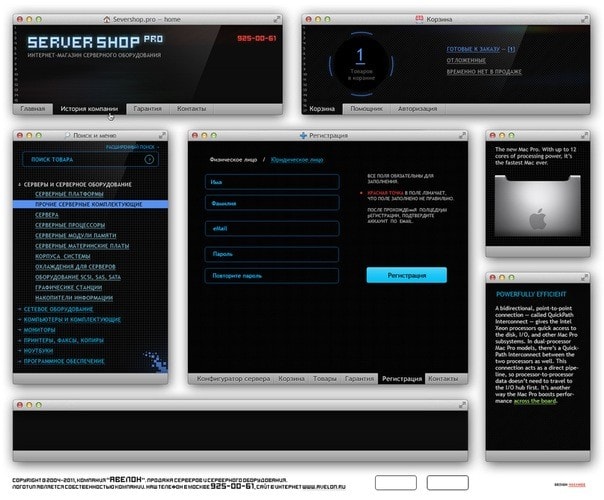Screen dimensions: 604x500
Task: Select the Корзина tab in the Корзина window
Action: [322, 109]
